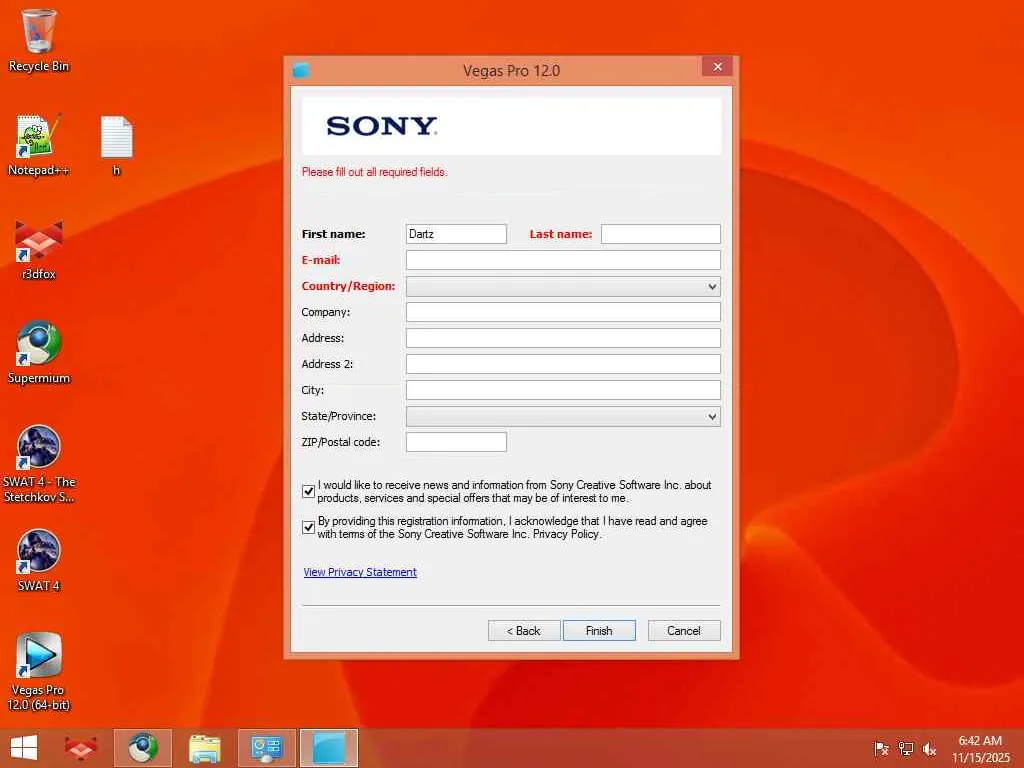Click the Vegas Pro dialog title icon
Image resolution: width=1024 pixels, height=768 pixels.
coord(301,70)
